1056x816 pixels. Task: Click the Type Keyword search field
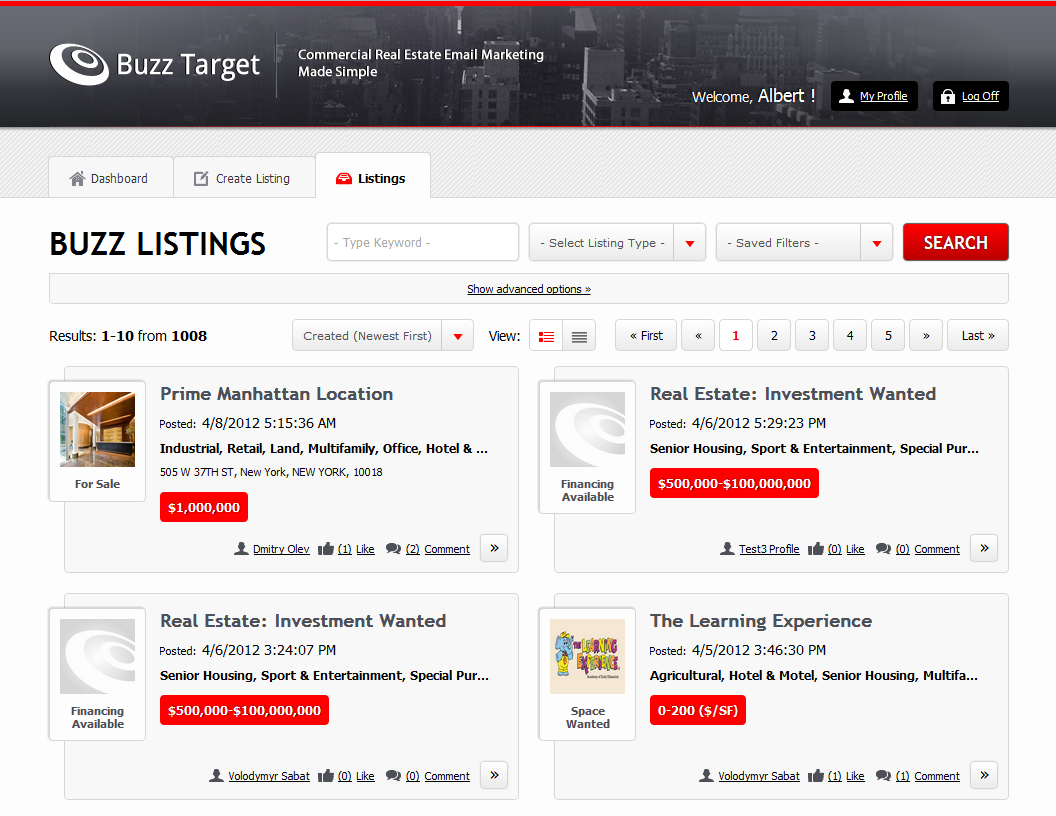[x=422, y=243]
